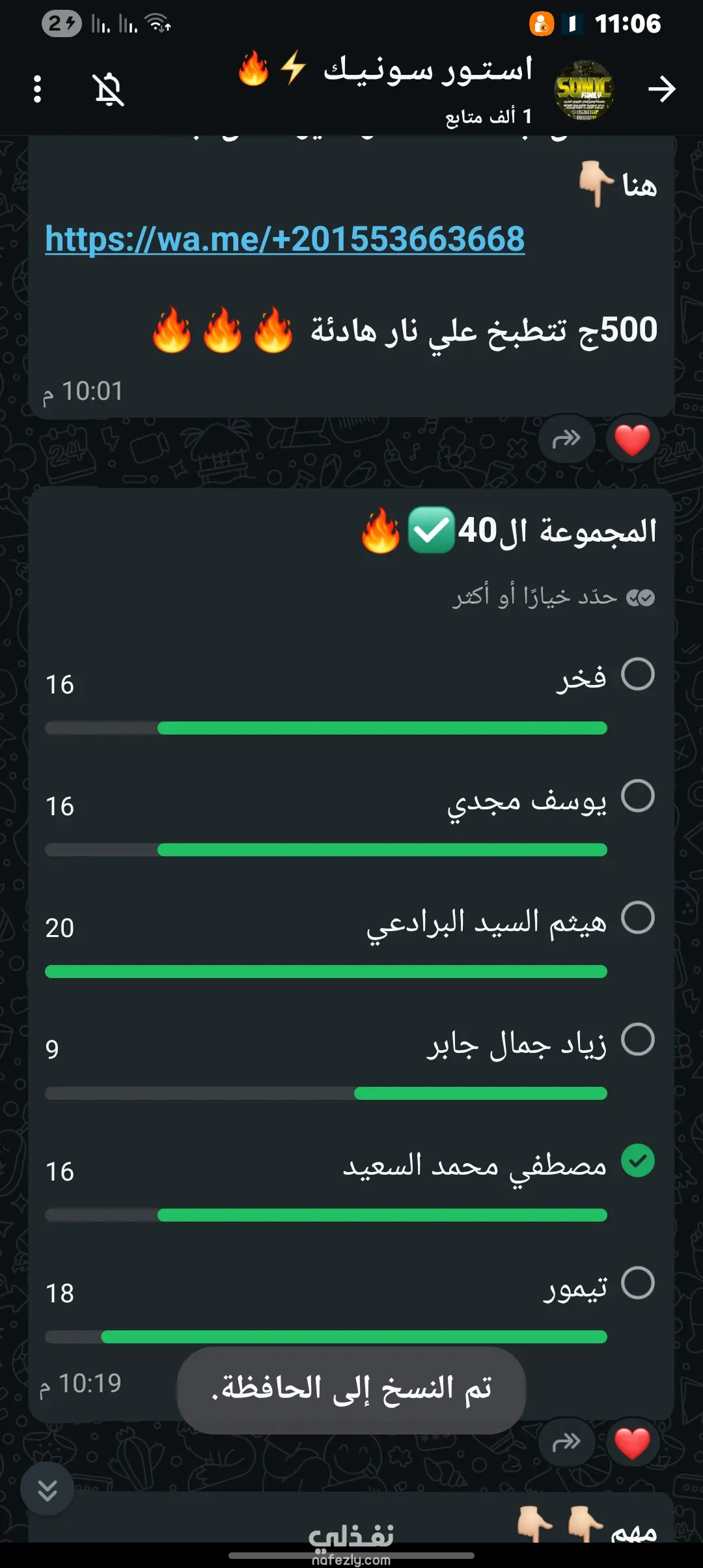
Task: Uncheck poll option مصطفي محمد السعيد
Action: (638, 1161)
